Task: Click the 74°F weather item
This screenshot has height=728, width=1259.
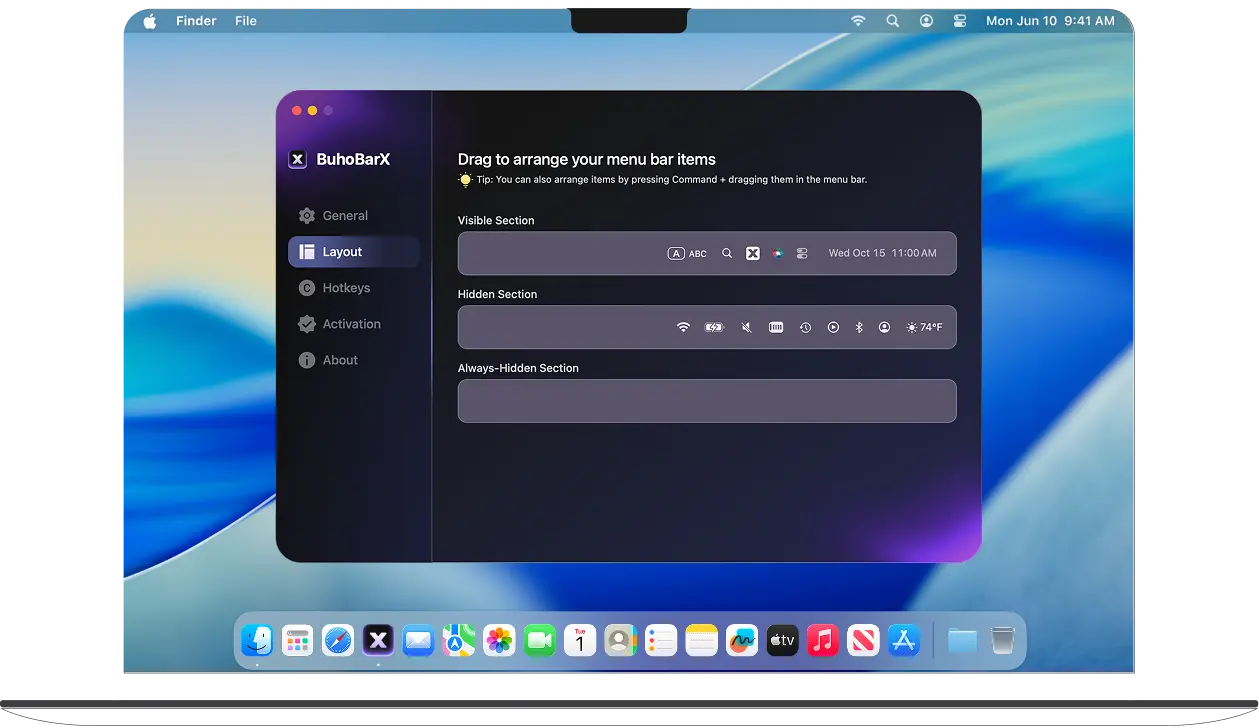Action: tap(924, 327)
